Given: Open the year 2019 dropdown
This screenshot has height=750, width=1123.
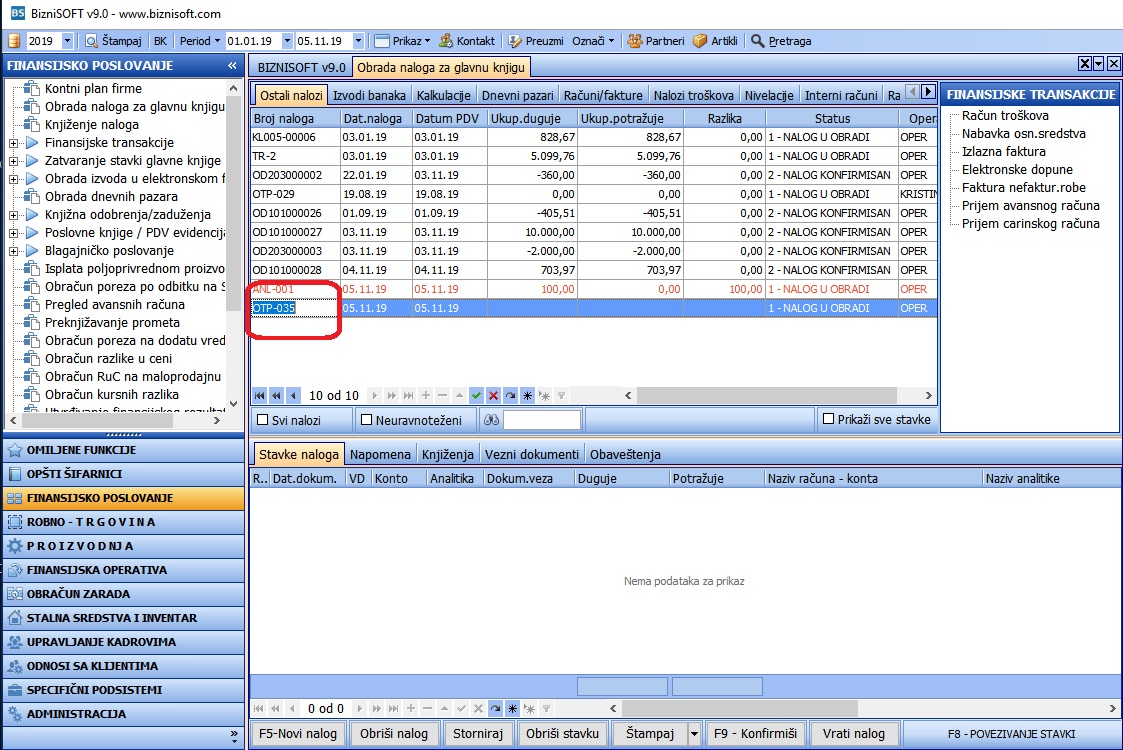Looking at the screenshot, I should 67,41.
